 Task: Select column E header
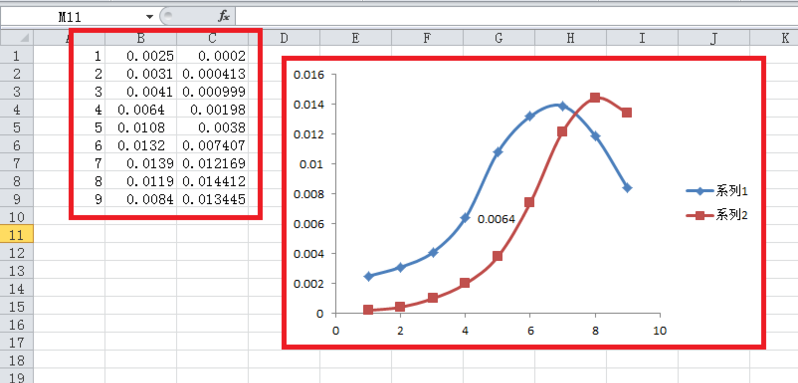point(355,38)
